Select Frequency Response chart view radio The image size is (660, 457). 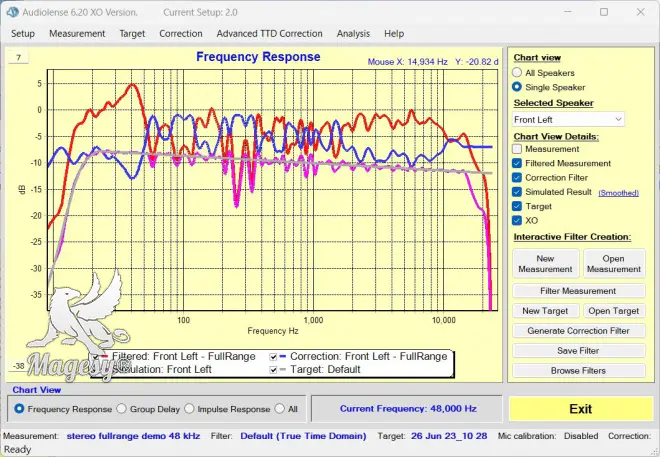pyautogui.click(x=19, y=409)
